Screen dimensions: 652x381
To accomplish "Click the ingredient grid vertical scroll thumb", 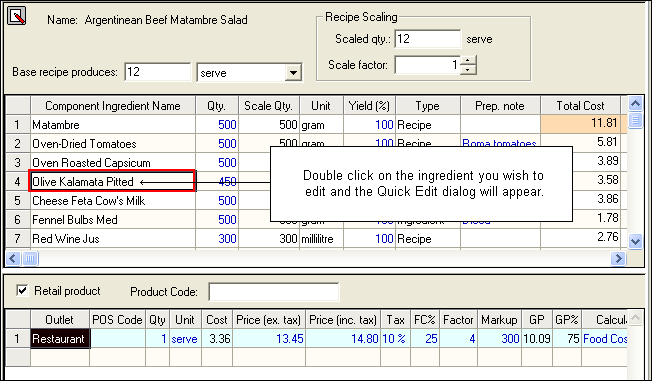I will pos(635,120).
